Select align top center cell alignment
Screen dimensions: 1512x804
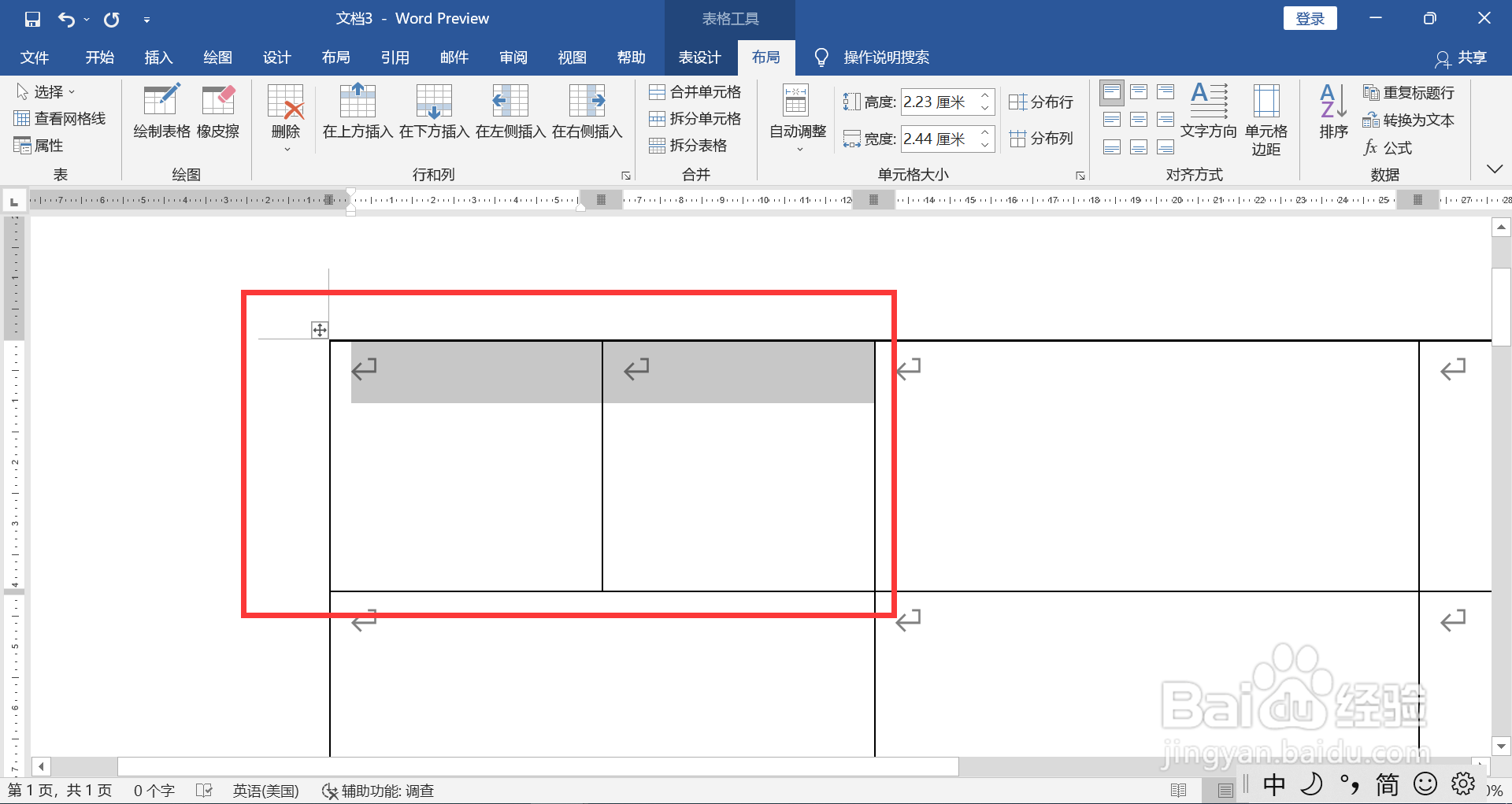[1139, 93]
